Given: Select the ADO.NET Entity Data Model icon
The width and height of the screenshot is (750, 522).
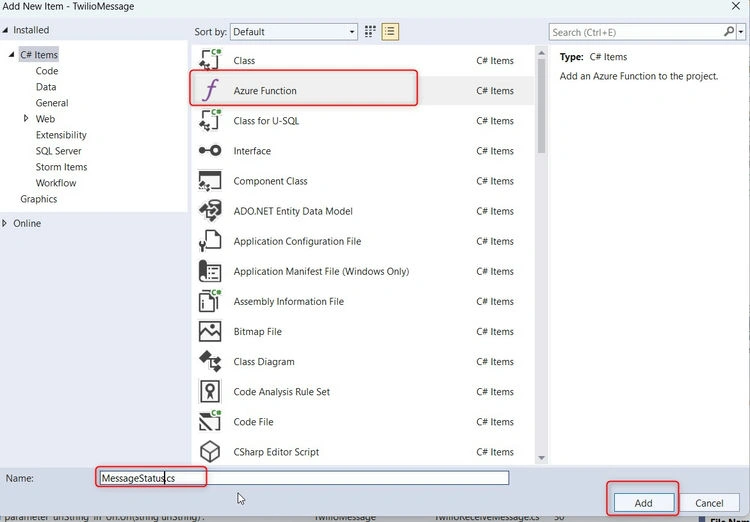Looking at the screenshot, I should (210, 211).
